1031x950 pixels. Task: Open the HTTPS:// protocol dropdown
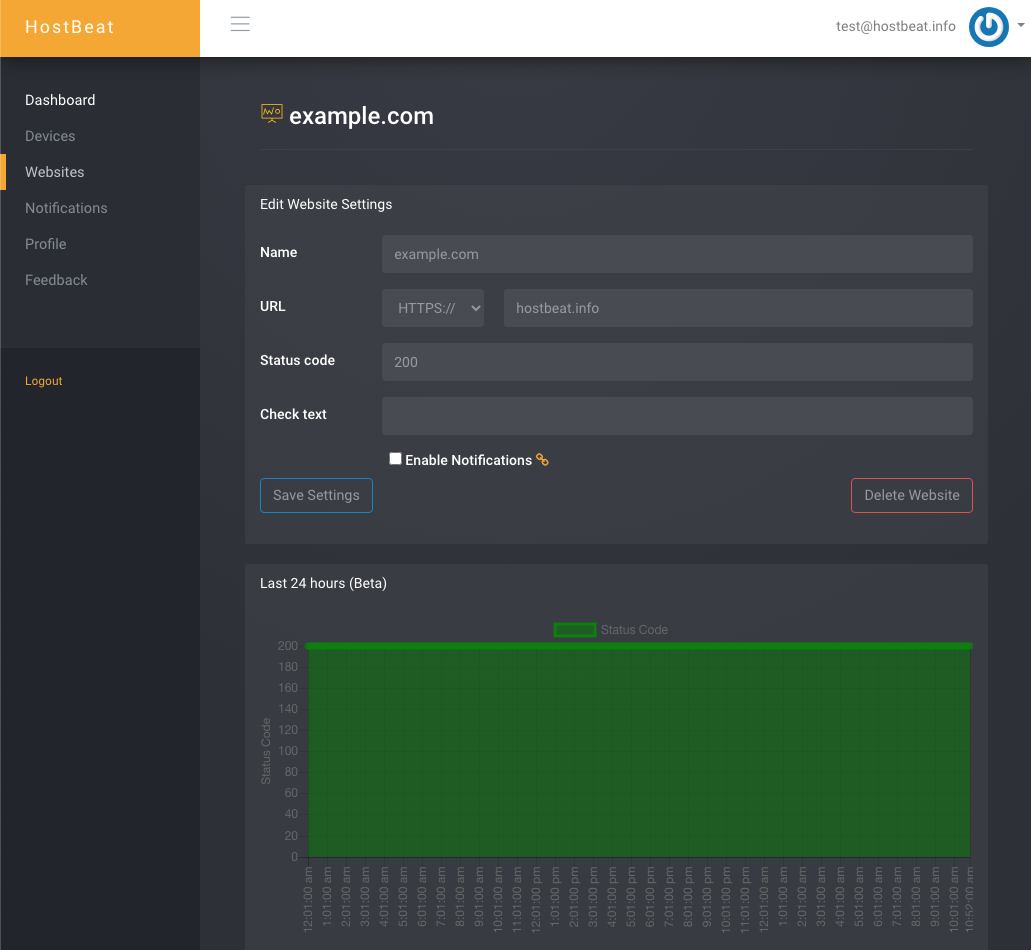433,308
